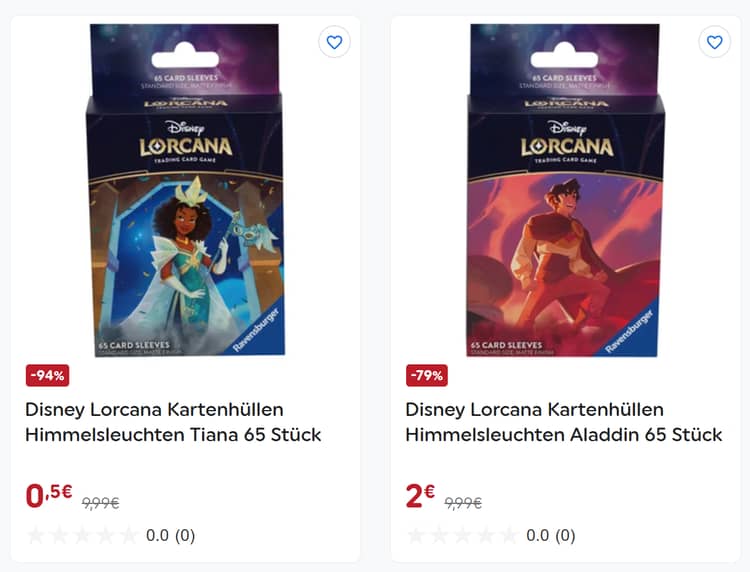Click the fifth star under Aladdin product
This screenshot has width=750, height=572.
(x=509, y=535)
